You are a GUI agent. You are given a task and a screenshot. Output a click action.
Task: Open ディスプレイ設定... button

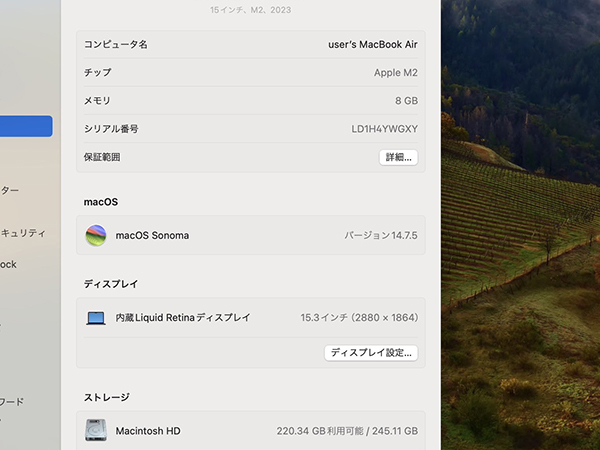pyautogui.click(x=371, y=353)
